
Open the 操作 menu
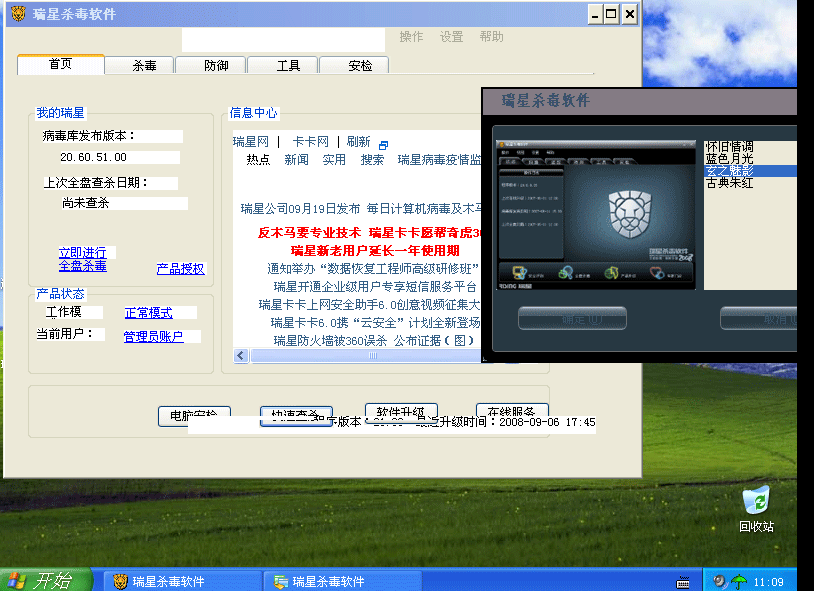(x=411, y=37)
